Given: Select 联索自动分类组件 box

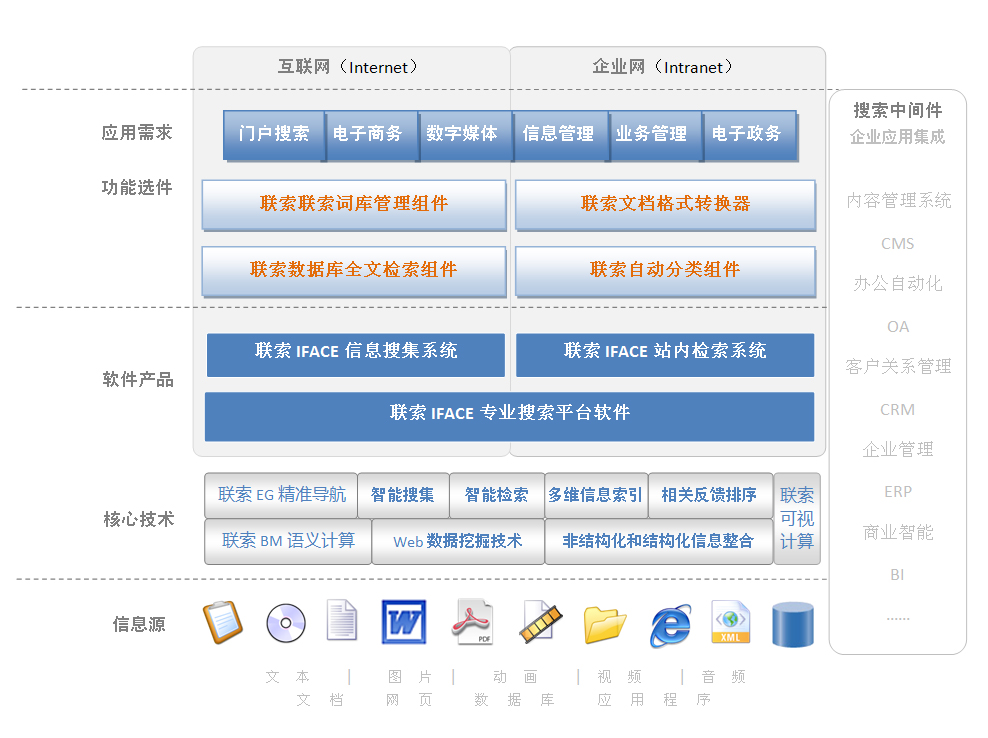Looking at the screenshot, I should coord(665,270).
